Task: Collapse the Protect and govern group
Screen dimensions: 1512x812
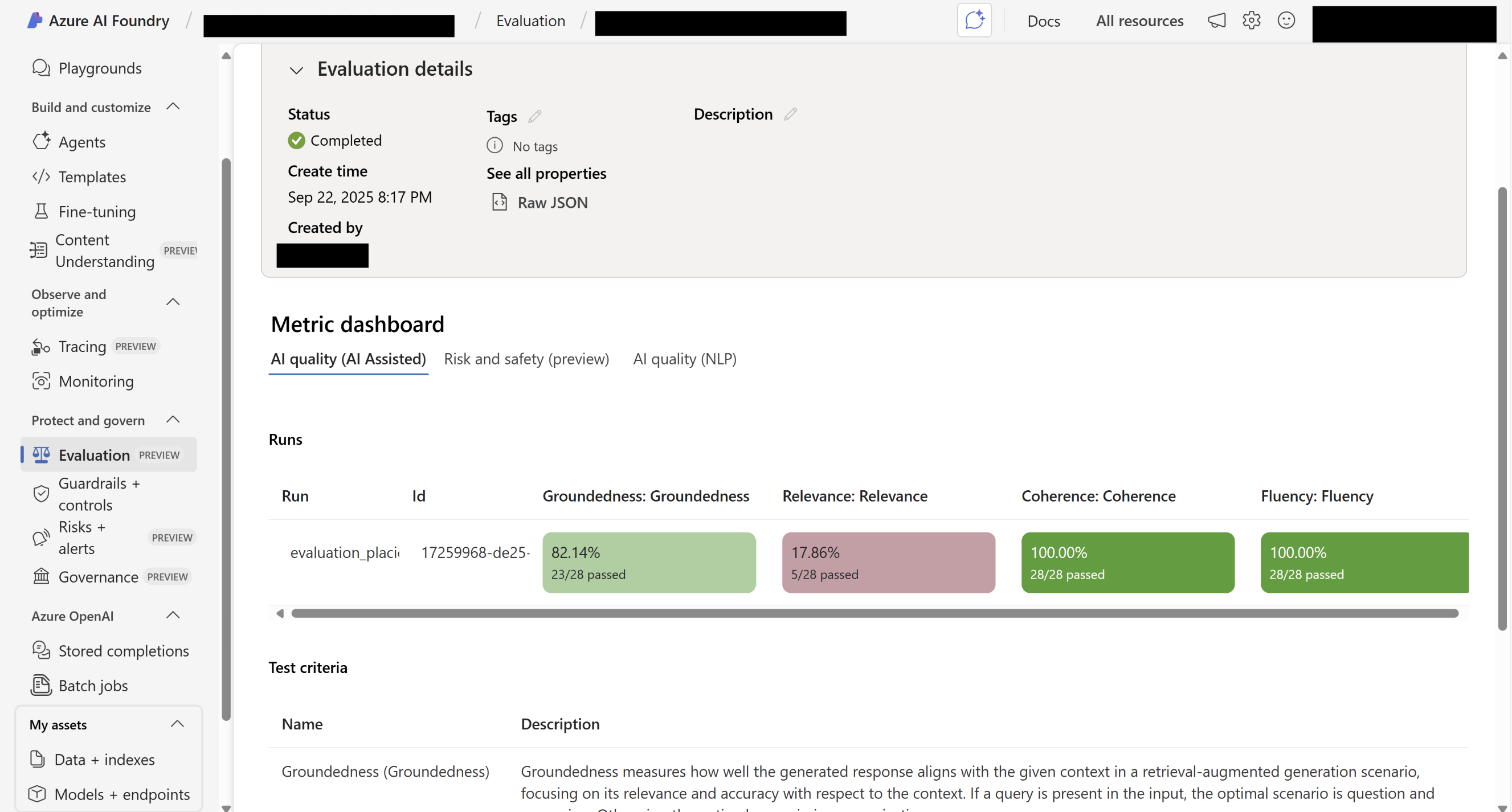Action: click(x=173, y=420)
